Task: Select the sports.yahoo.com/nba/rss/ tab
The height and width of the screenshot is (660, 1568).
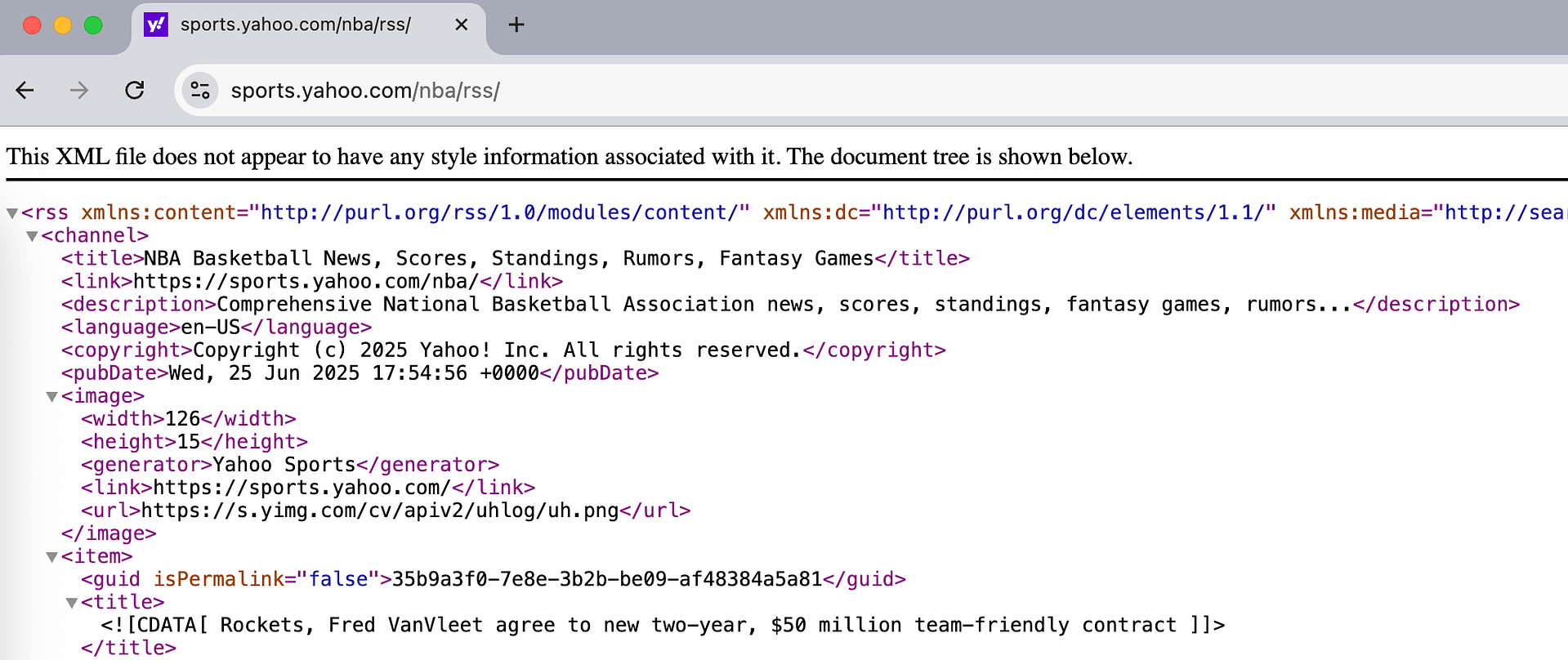Action: (x=309, y=27)
